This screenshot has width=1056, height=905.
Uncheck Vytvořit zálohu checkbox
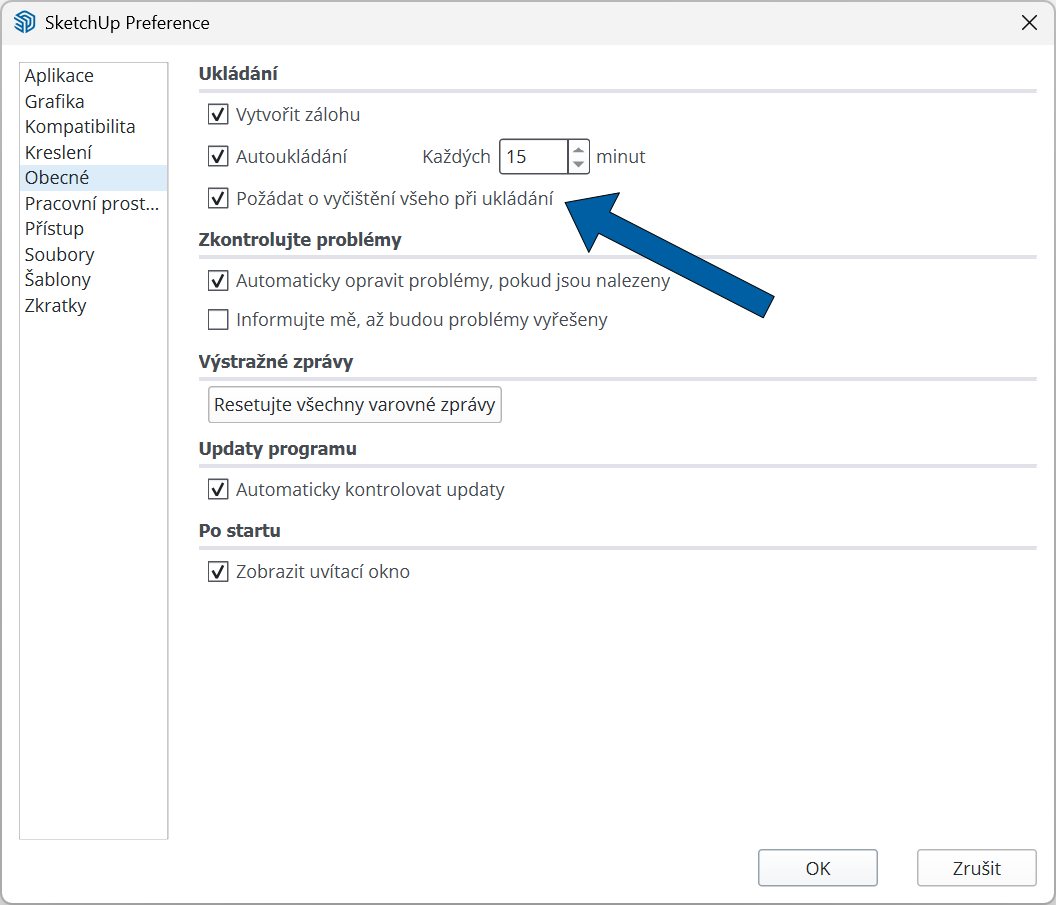tap(218, 115)
